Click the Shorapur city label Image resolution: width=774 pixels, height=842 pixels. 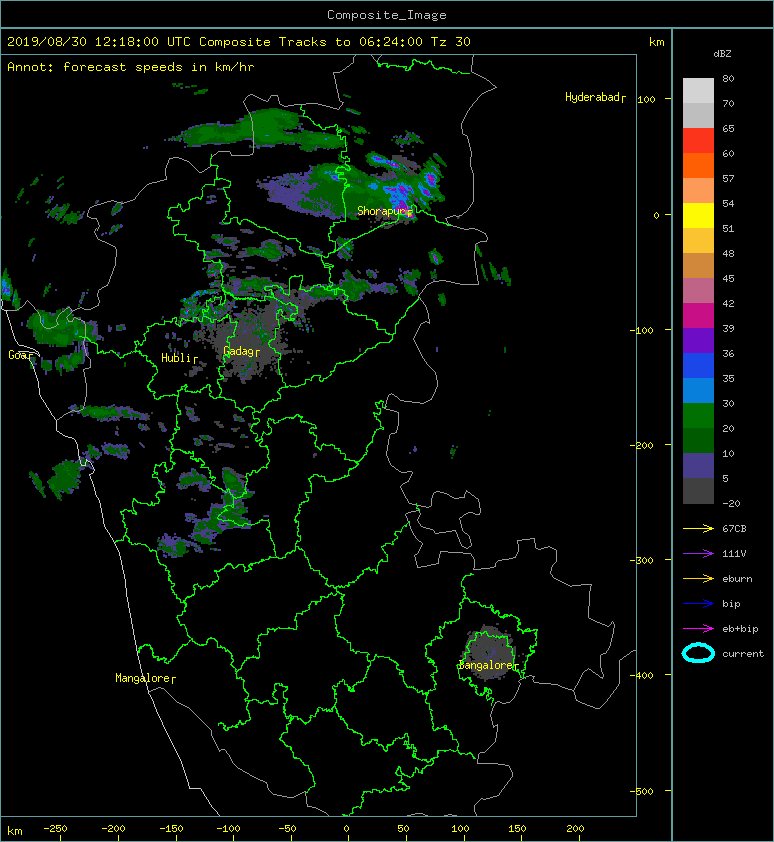(x=383, y=211)
